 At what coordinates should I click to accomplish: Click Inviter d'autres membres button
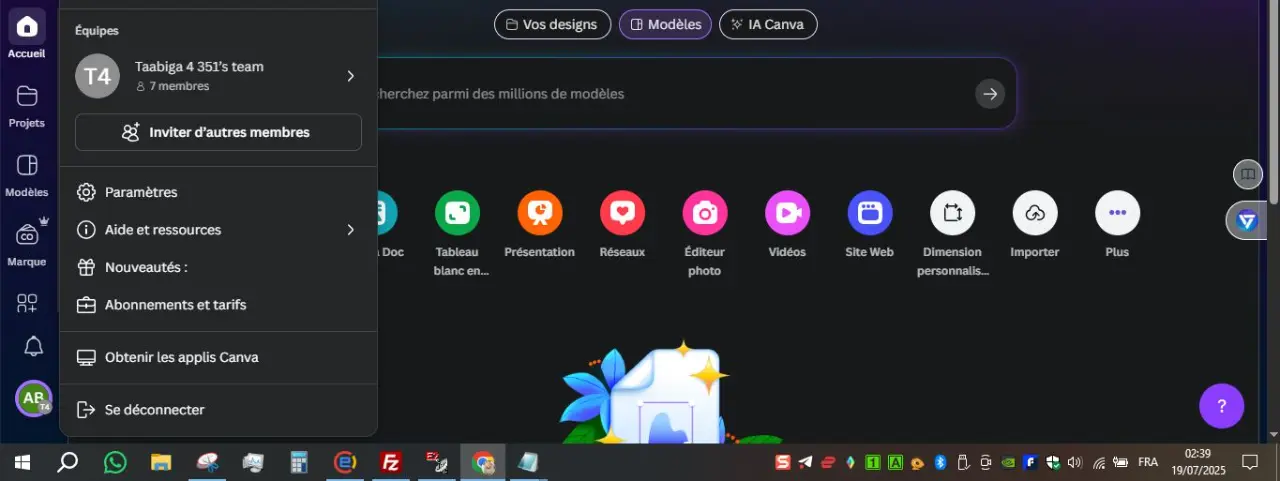[218, 132]
